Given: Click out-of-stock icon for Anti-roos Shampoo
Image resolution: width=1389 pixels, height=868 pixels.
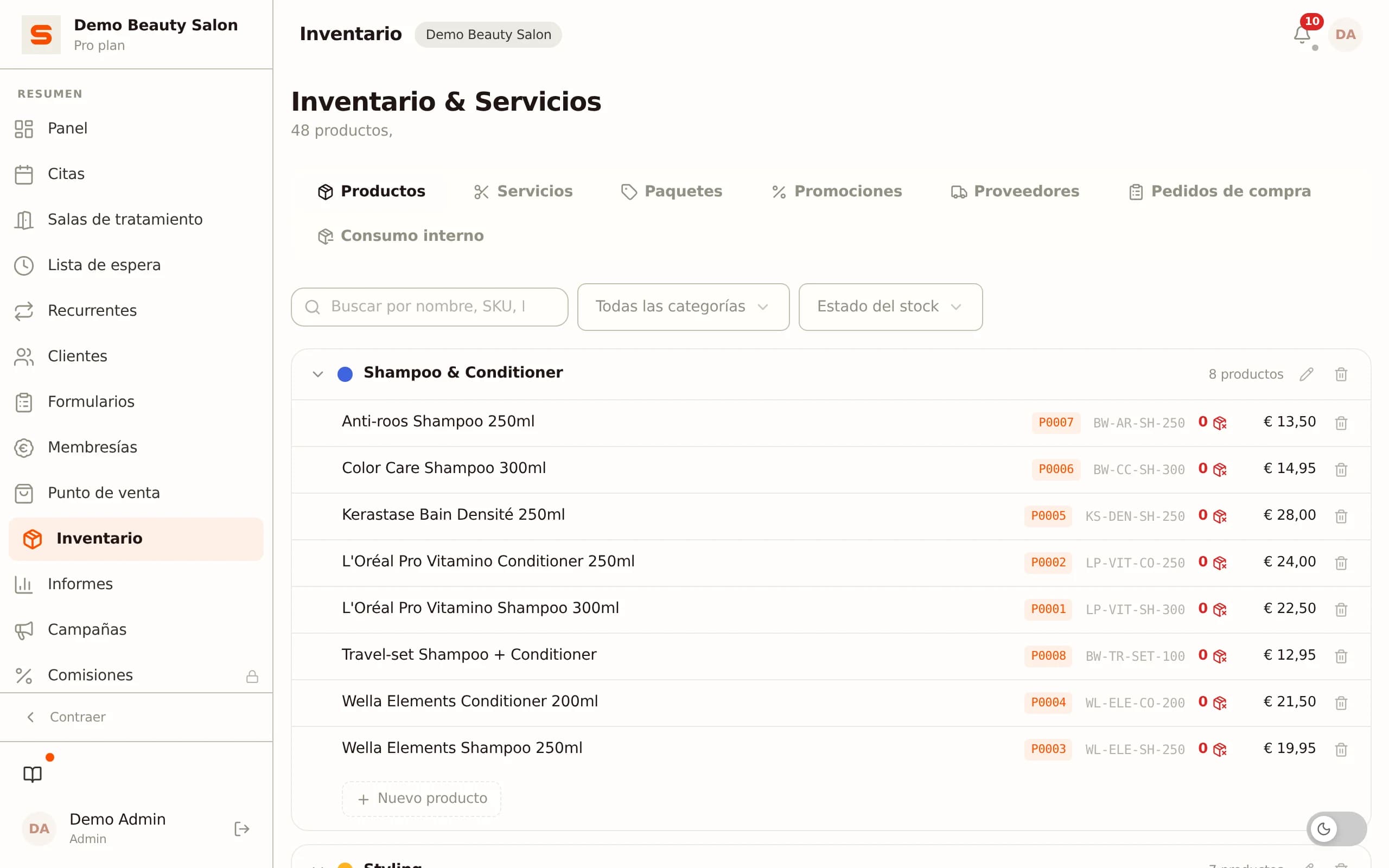Looking at the screenshot, I should coord(1220,423).
